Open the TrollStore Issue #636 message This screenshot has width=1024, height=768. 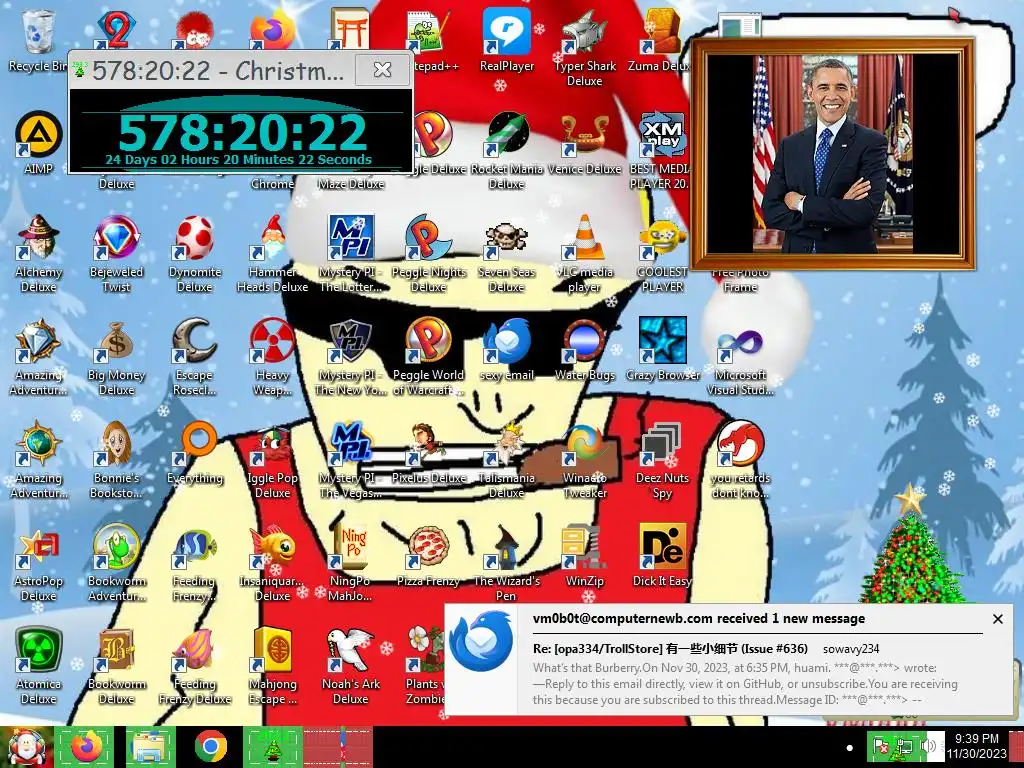point(670,648)
